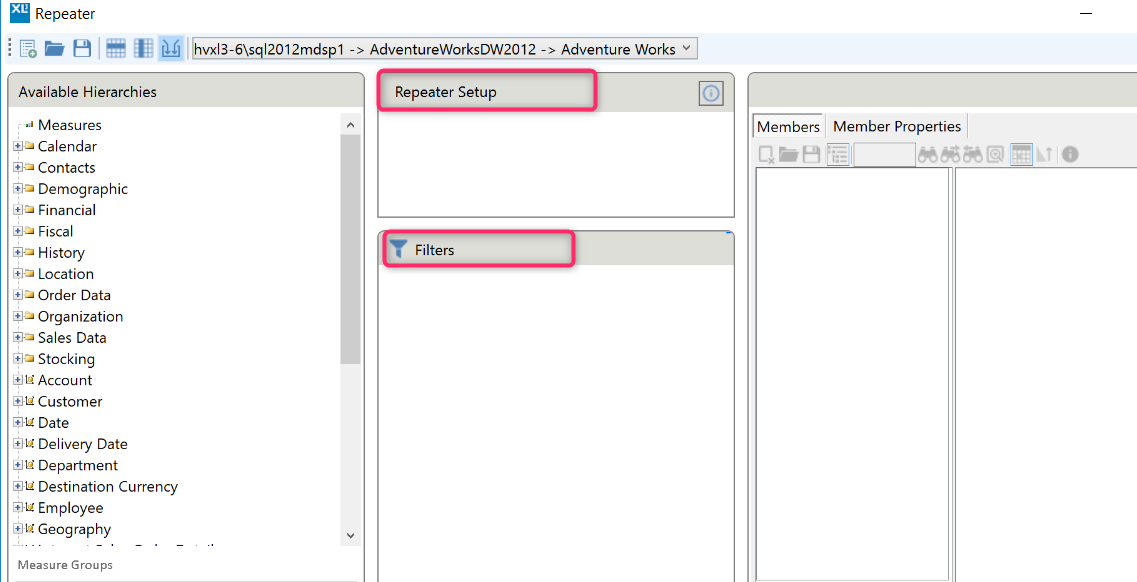Screen dimensions: 1137x582
Task: Select the Geography hierarchy item
Action: click(x=74, y=529)
